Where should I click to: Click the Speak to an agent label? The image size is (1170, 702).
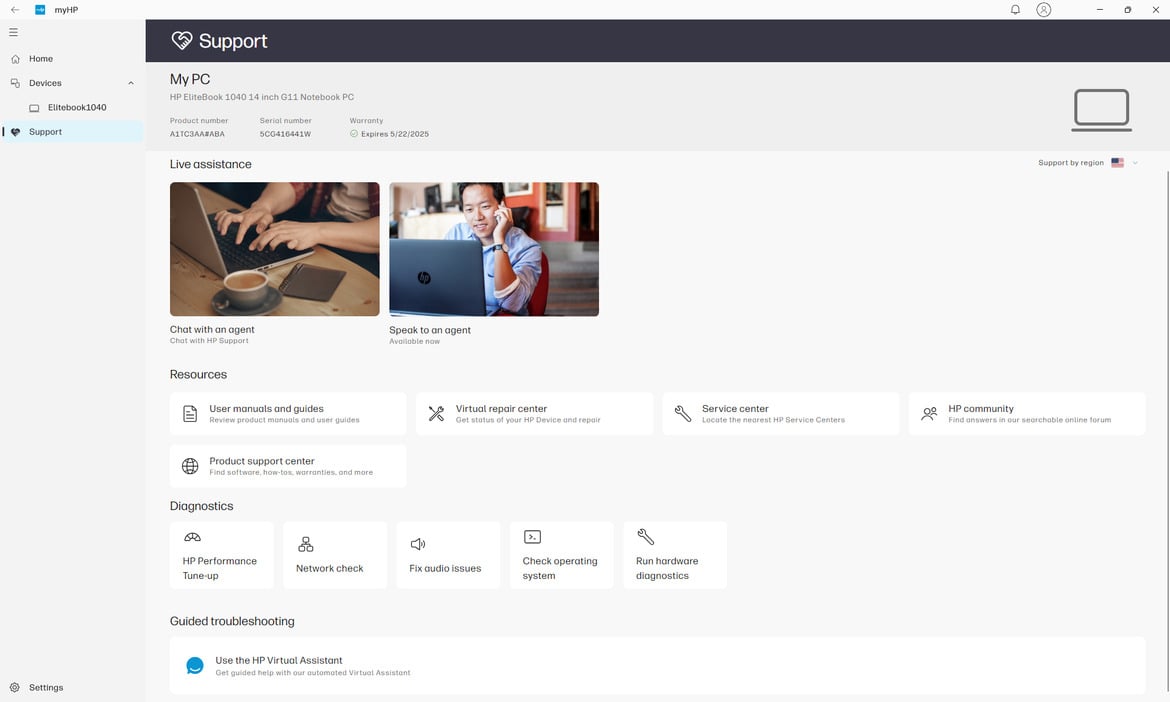(430, 330)
